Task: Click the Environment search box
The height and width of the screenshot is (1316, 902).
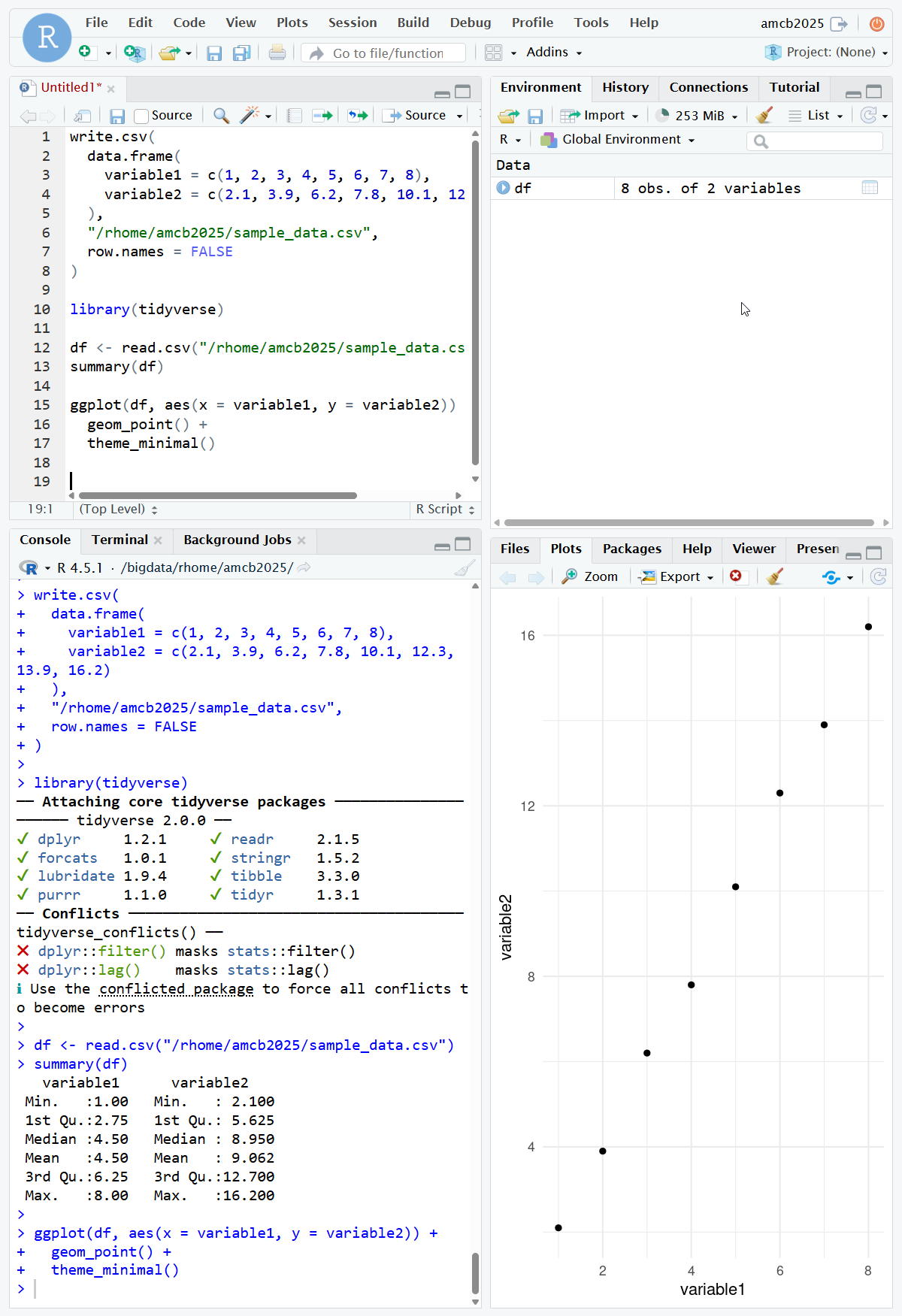Action: click(x=815, y=141)
